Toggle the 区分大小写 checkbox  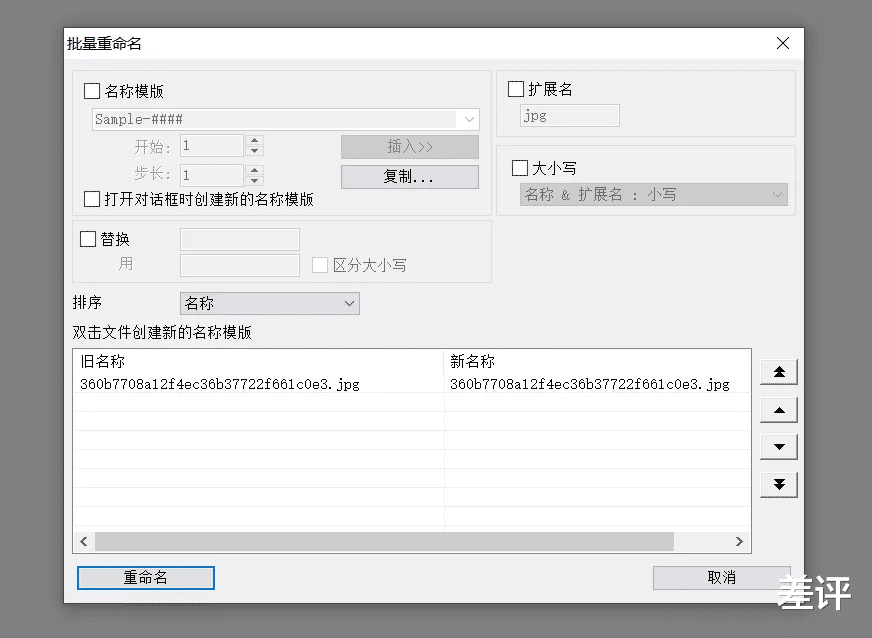pos(319,264)
